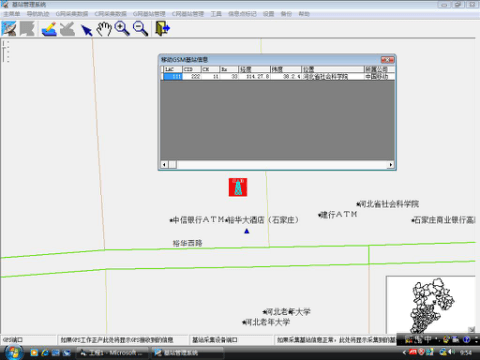The image size is (480, 360).
Task: Click the blue triangle marker on map
Action: 247,231
